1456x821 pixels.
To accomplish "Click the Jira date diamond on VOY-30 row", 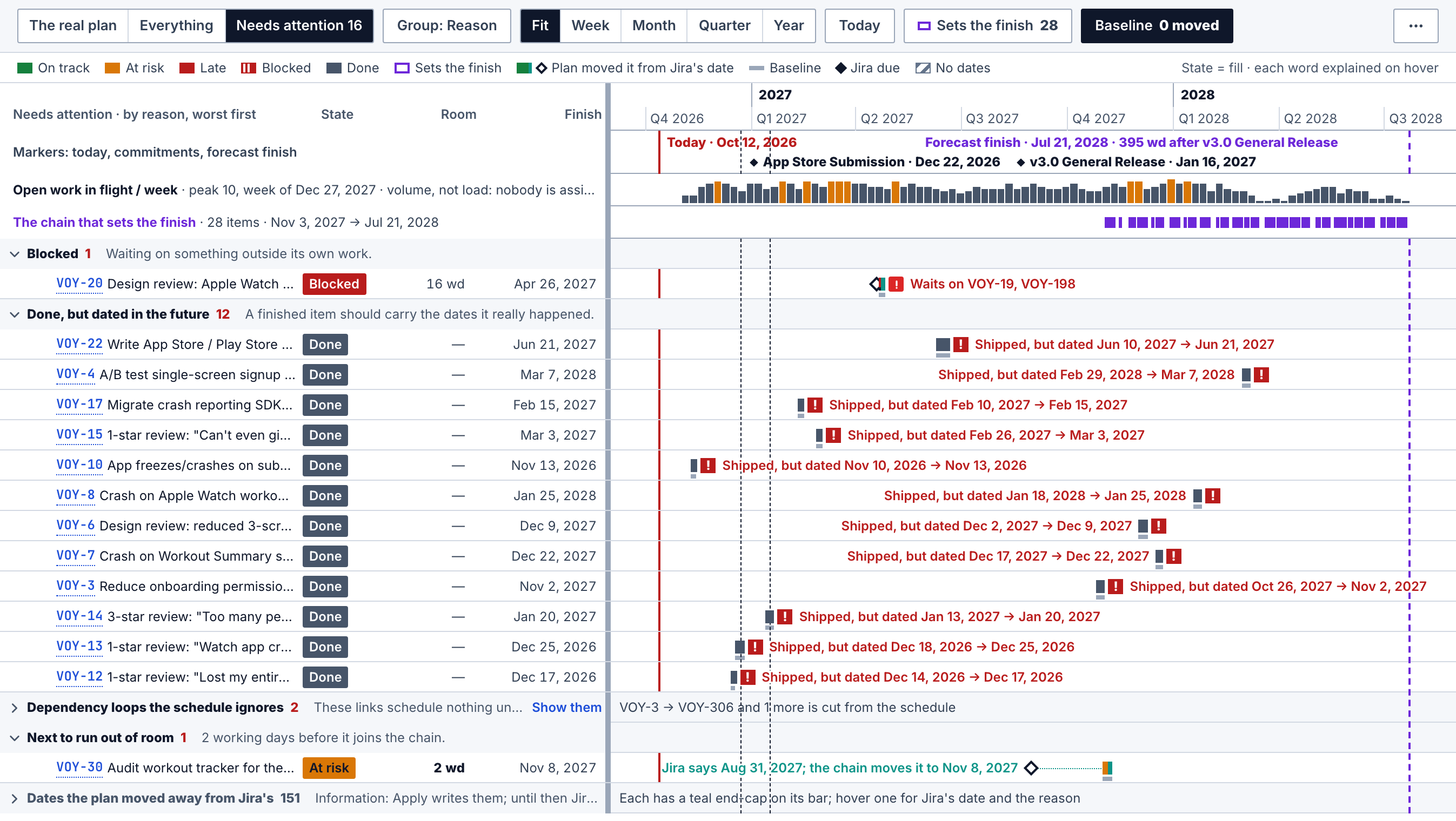I will 1031,768.
